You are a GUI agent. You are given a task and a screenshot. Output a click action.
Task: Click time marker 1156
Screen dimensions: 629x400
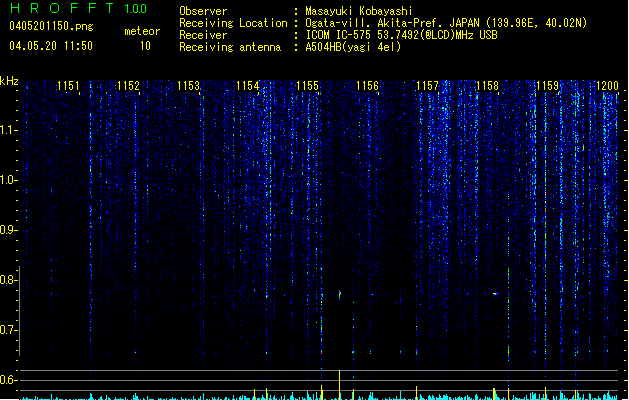click(367, 85)
